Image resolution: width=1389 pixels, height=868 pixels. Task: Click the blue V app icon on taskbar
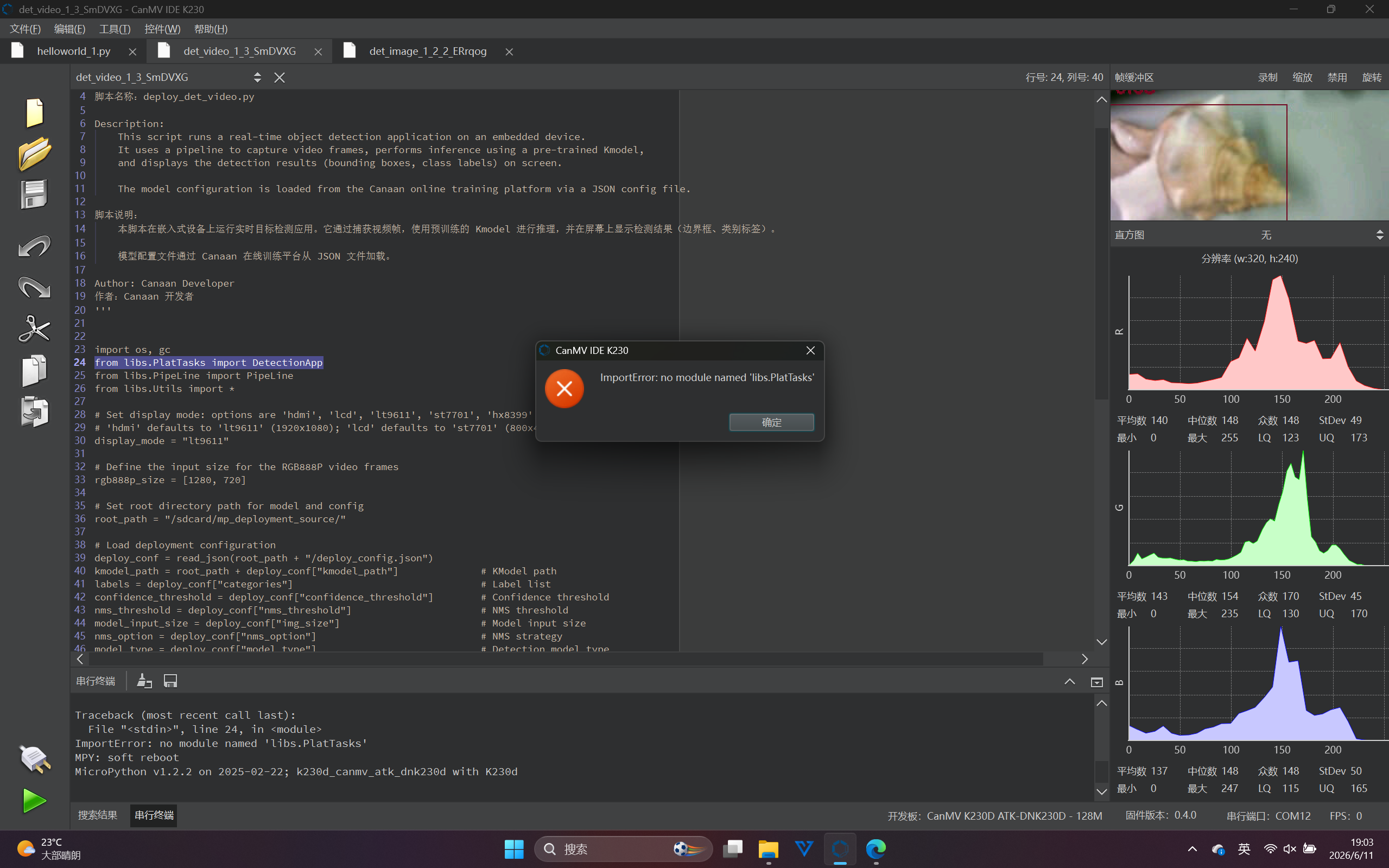click(804, 849)
